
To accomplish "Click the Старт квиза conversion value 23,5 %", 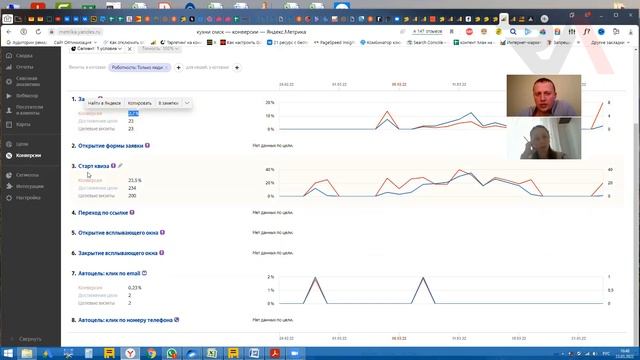I will click(135, 180).
